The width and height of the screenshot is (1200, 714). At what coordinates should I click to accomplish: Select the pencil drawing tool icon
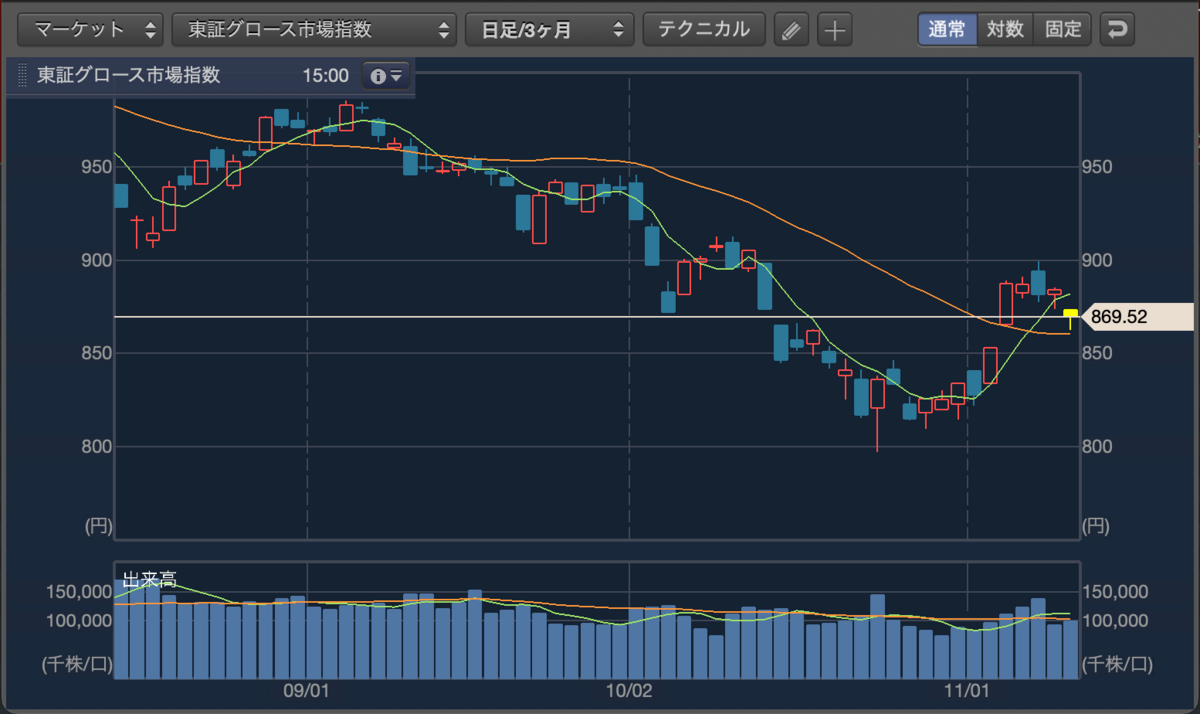pyautogui.click(x=791, y=30)
